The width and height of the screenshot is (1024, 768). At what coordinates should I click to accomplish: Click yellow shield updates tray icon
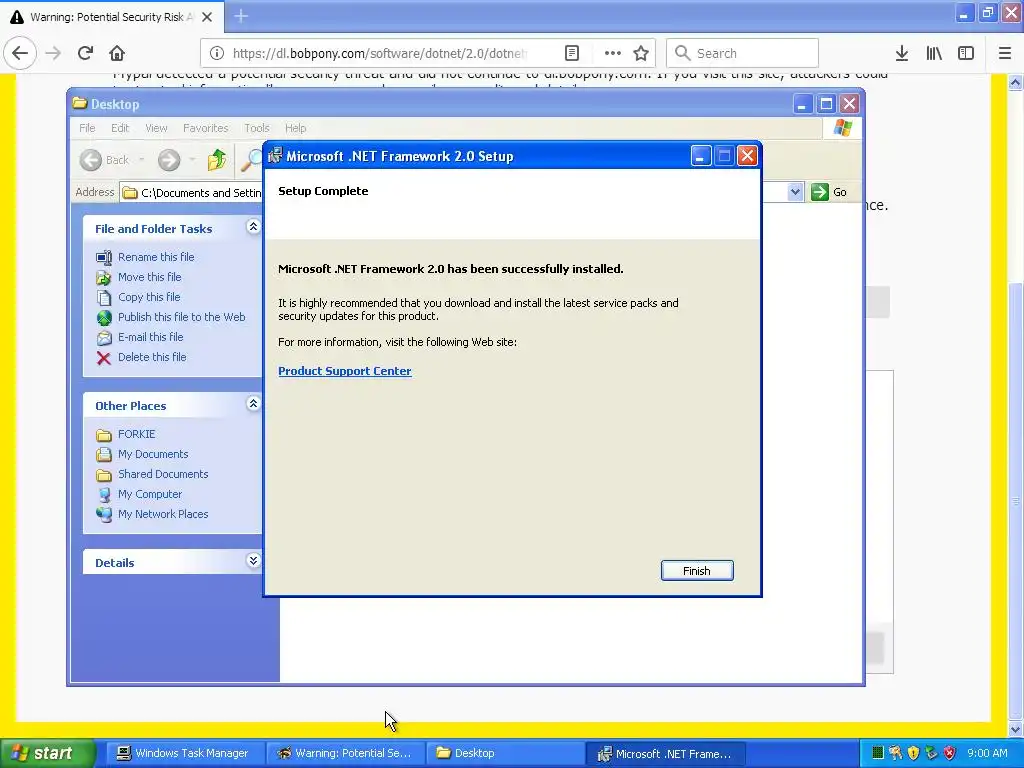pos(913,753)
